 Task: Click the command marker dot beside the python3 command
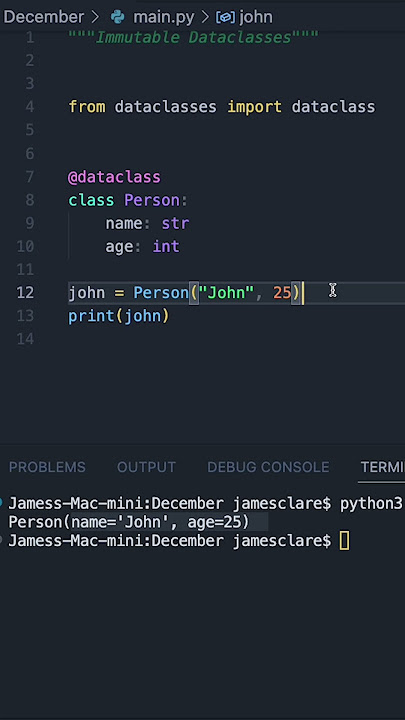click(1, 503)
